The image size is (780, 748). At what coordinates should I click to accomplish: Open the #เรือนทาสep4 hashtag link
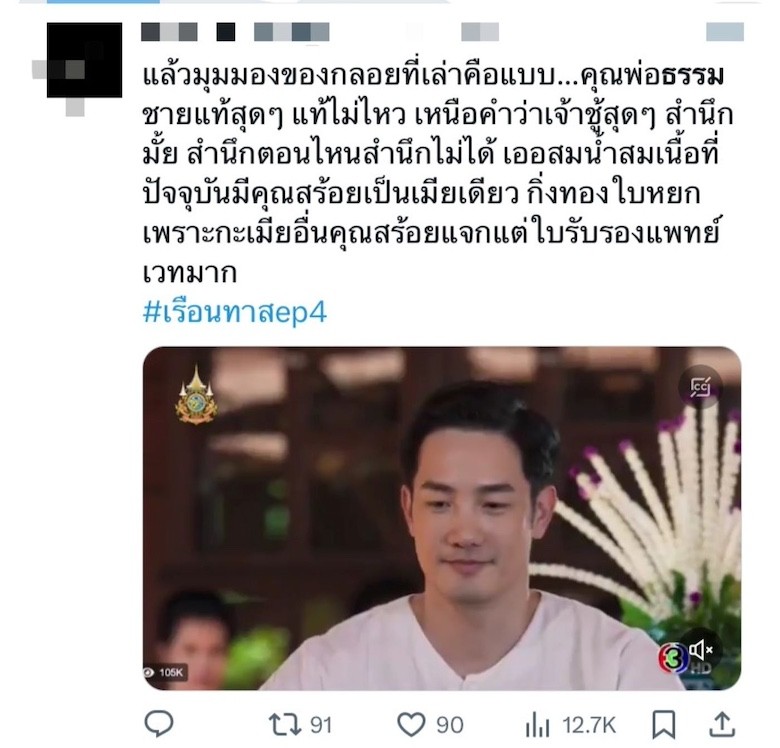click(x=234, y=312)
